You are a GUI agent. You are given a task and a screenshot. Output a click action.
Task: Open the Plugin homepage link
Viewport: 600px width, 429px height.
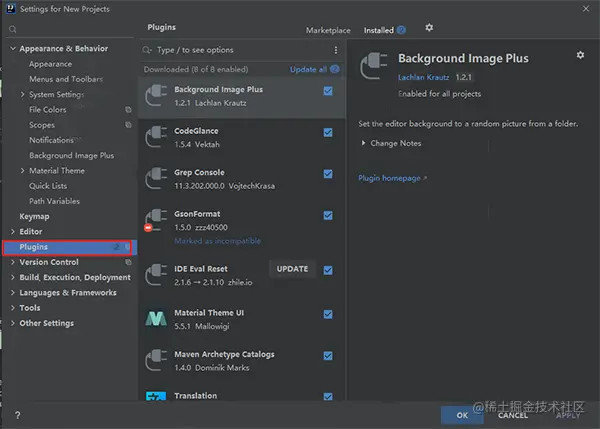click(x=392, y=178)
